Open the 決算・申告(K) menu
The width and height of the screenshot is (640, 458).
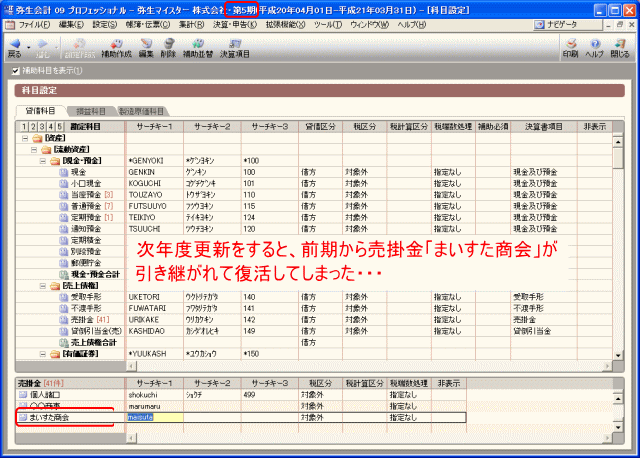(x=235, y=25)
